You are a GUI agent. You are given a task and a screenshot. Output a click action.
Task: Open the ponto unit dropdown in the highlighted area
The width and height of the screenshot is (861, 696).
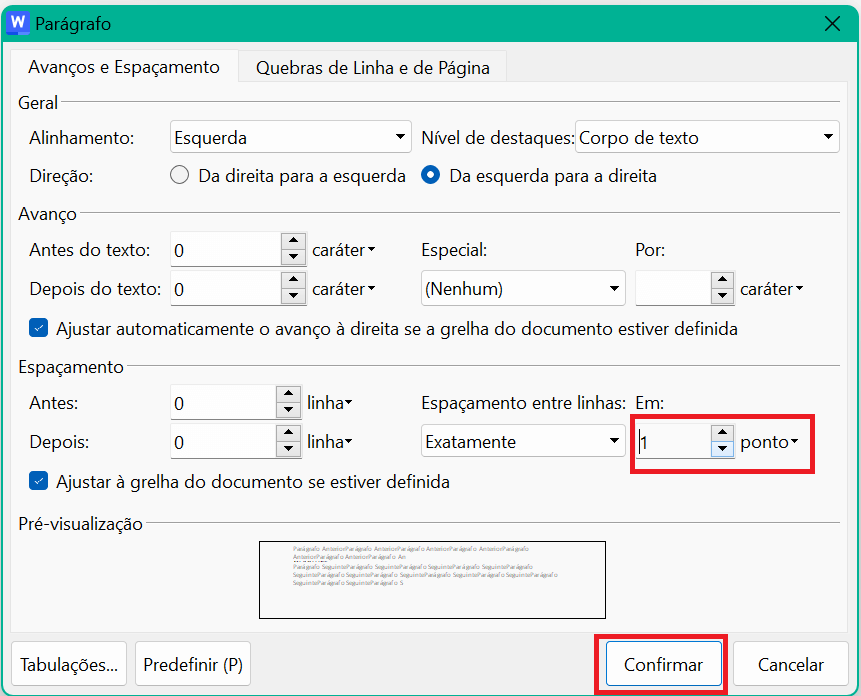click(770, 441)
